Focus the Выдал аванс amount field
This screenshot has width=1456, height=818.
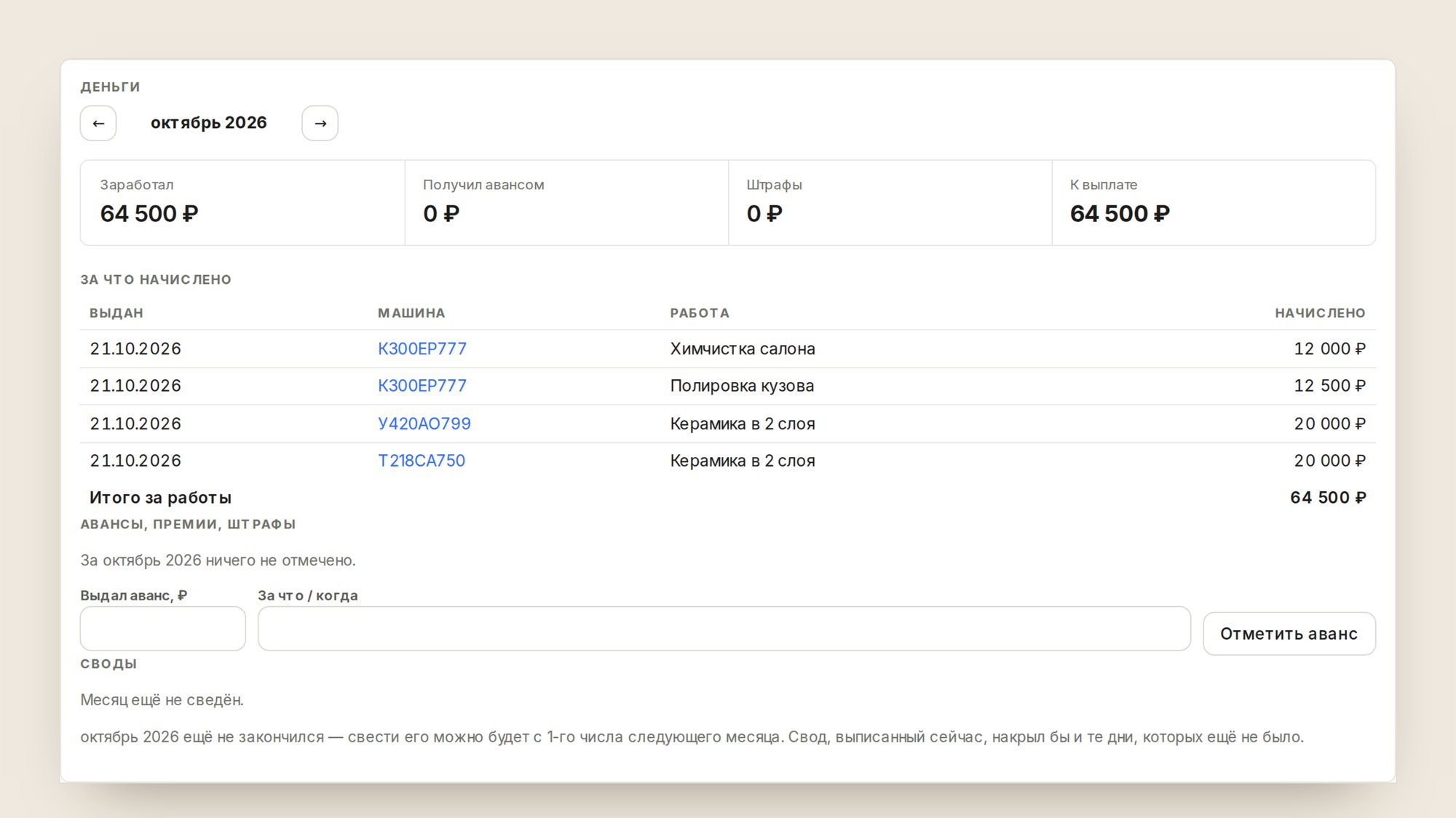coord(163,629)
